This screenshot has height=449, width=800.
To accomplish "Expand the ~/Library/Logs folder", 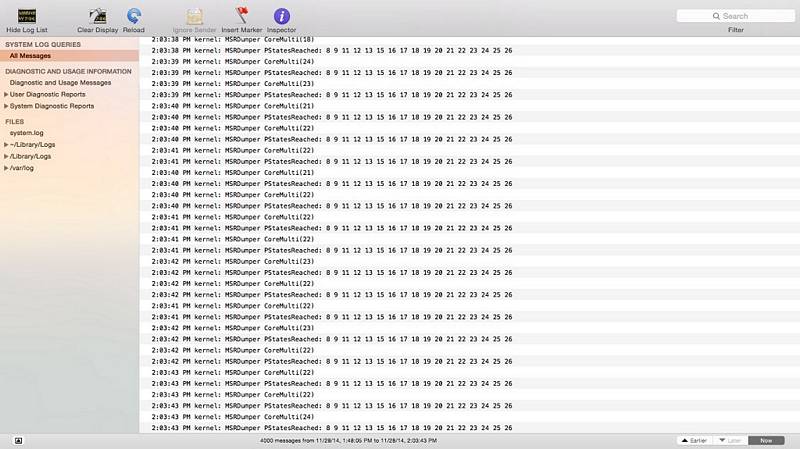I will click(x=6, y=144).
